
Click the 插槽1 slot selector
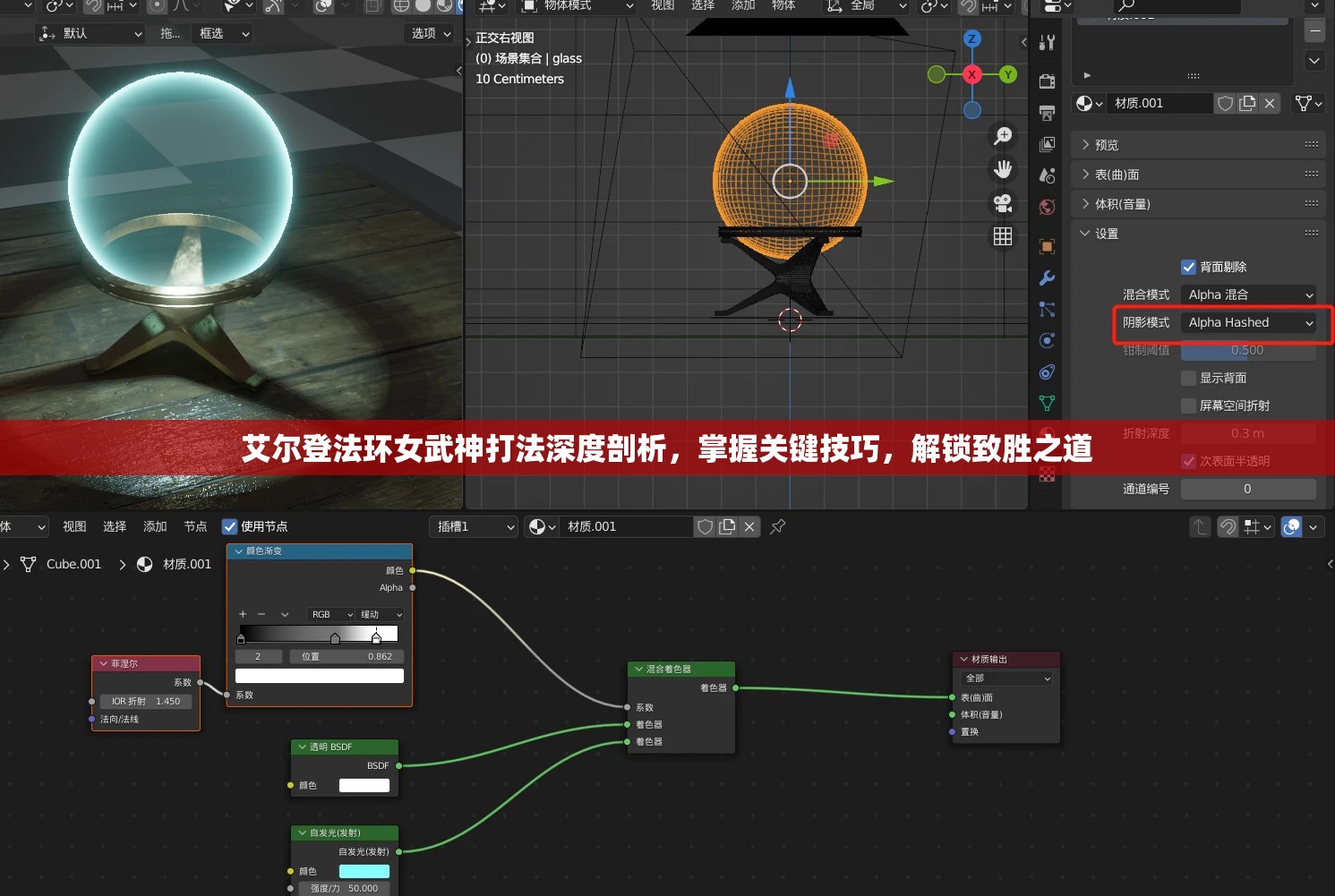(474, 526)
